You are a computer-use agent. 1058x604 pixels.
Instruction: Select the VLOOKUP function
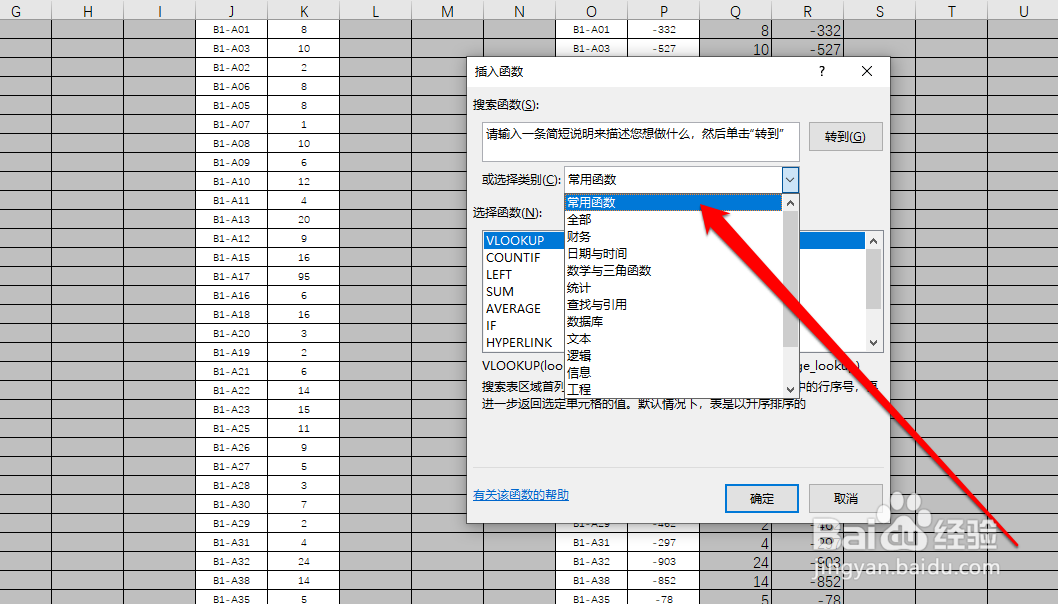tap(514, 240)
